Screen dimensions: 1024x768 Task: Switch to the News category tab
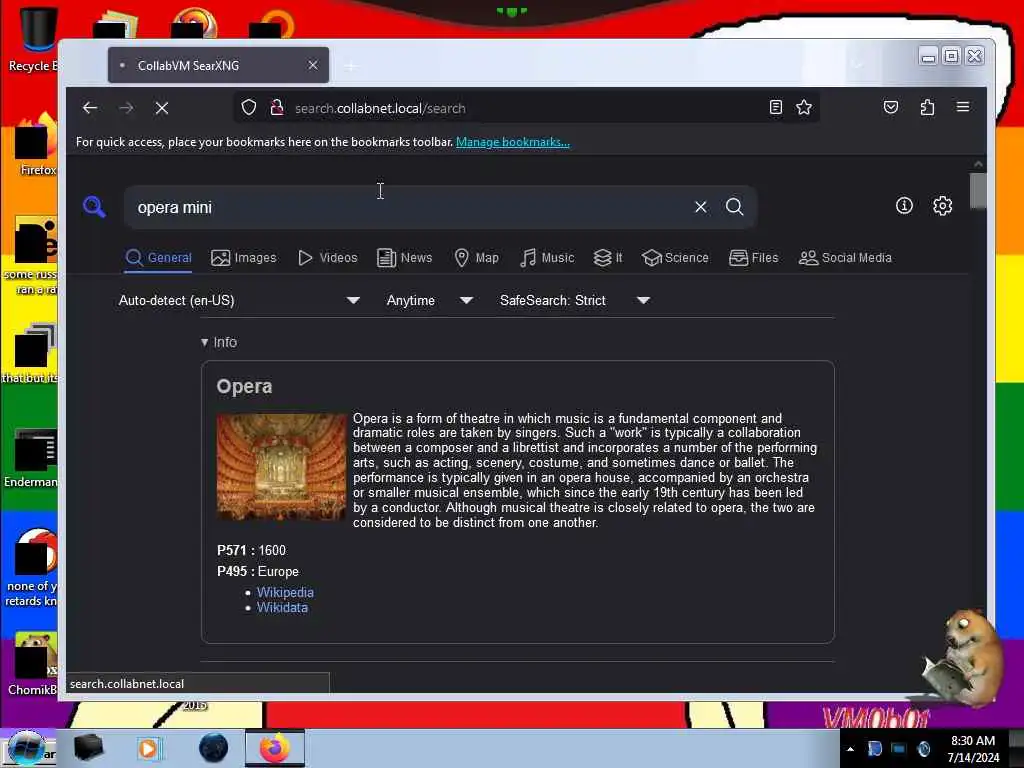[405, 258]
